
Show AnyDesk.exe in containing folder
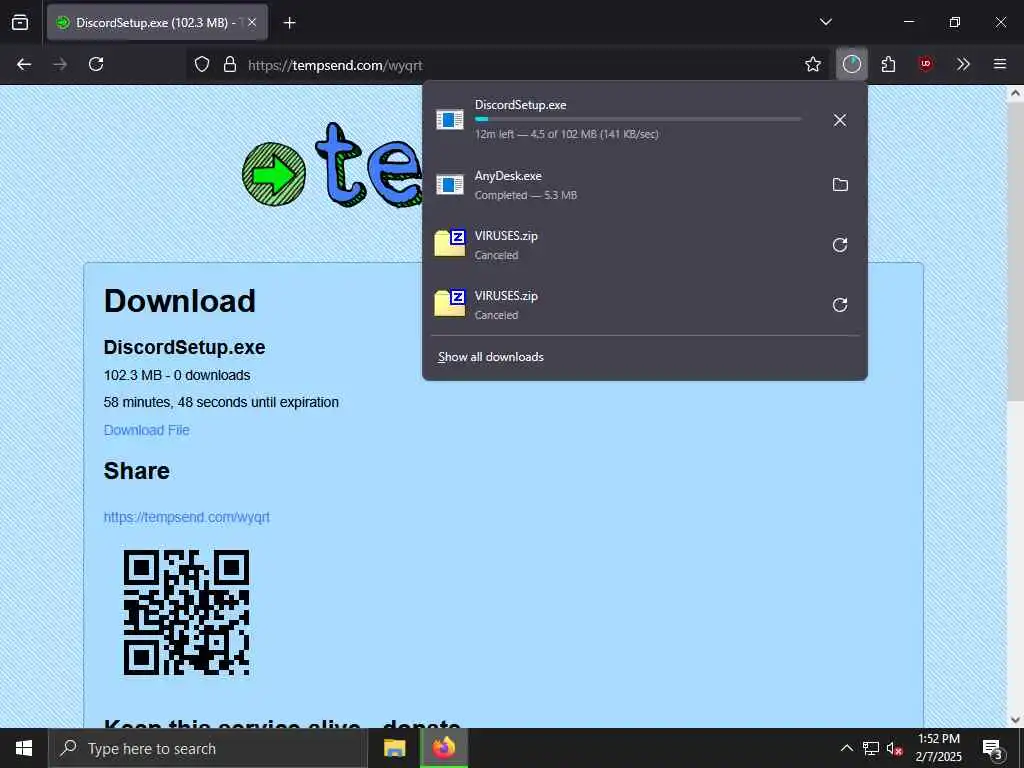tap(840, 185)
